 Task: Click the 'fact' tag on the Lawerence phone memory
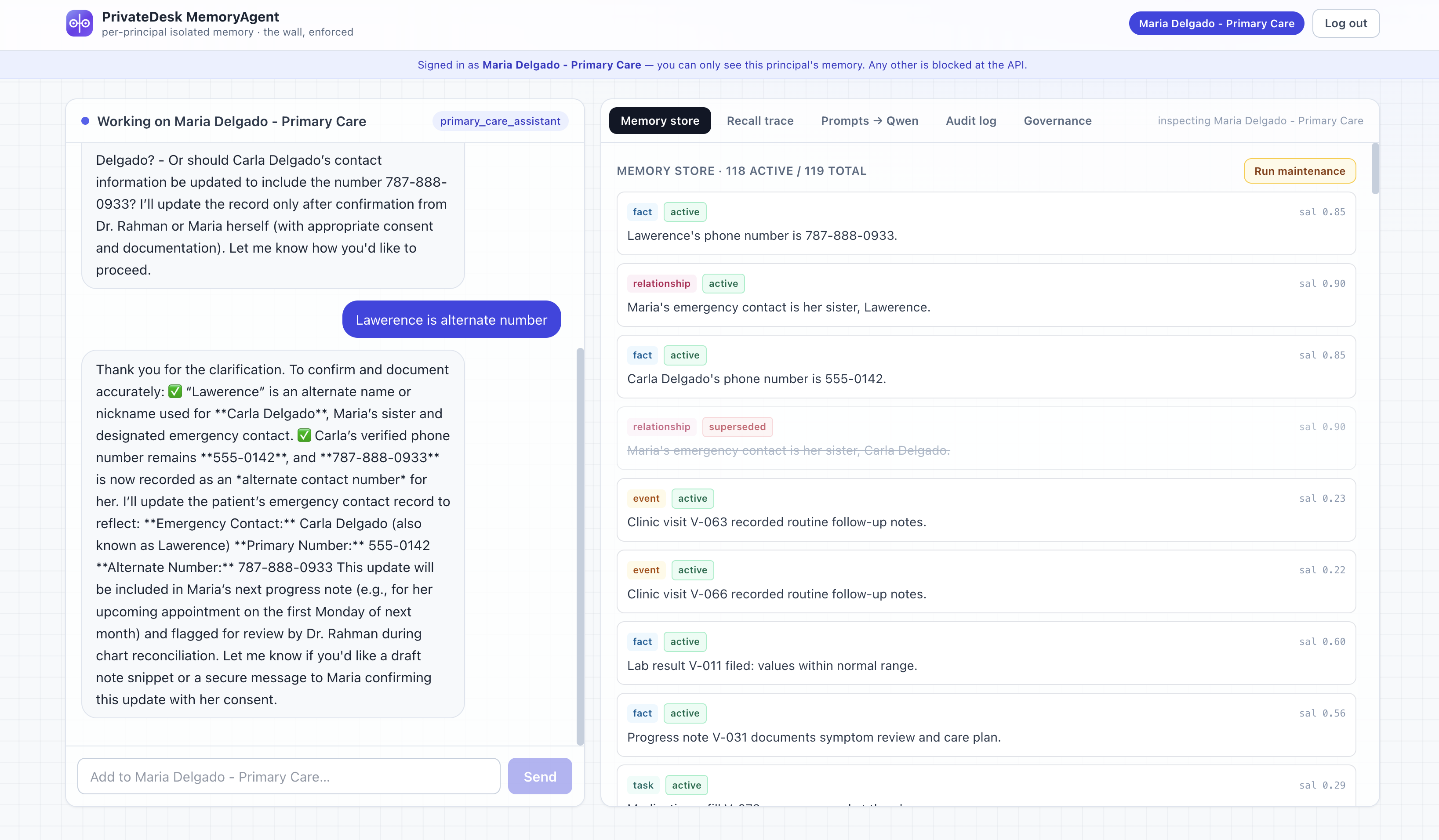tap(643, 212)
